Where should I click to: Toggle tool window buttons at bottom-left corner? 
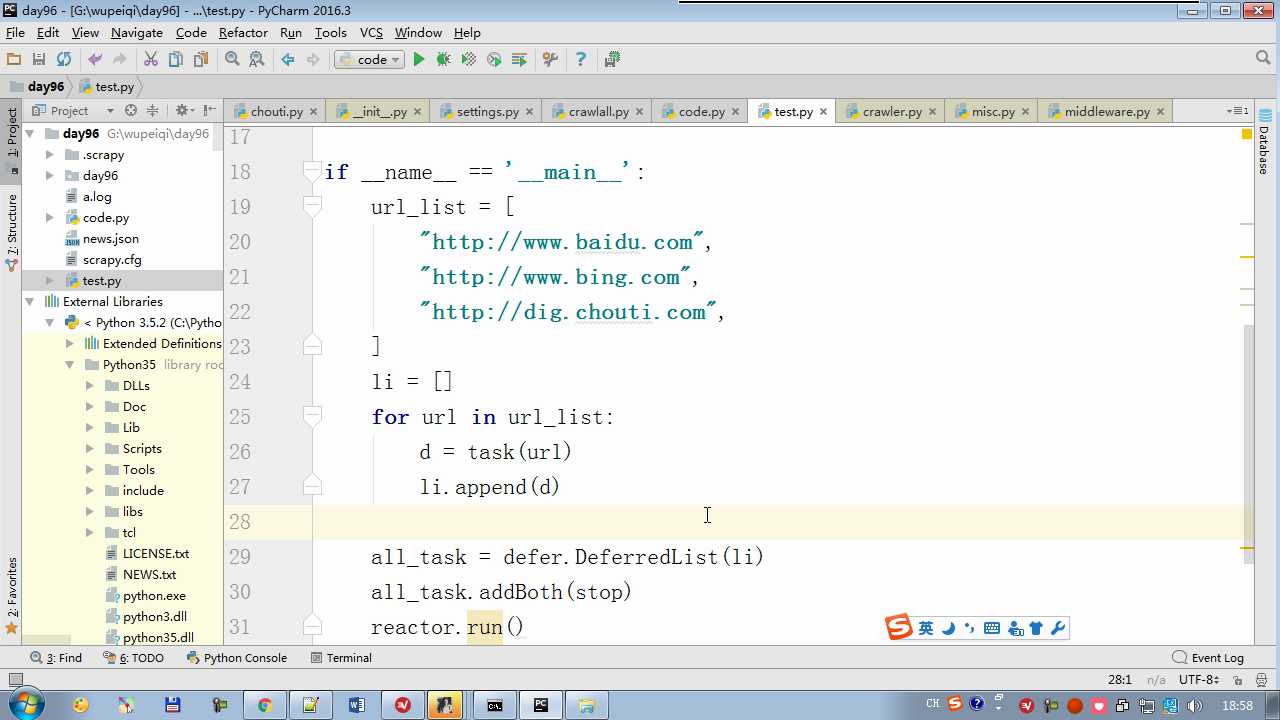click(x=14, y=680)
